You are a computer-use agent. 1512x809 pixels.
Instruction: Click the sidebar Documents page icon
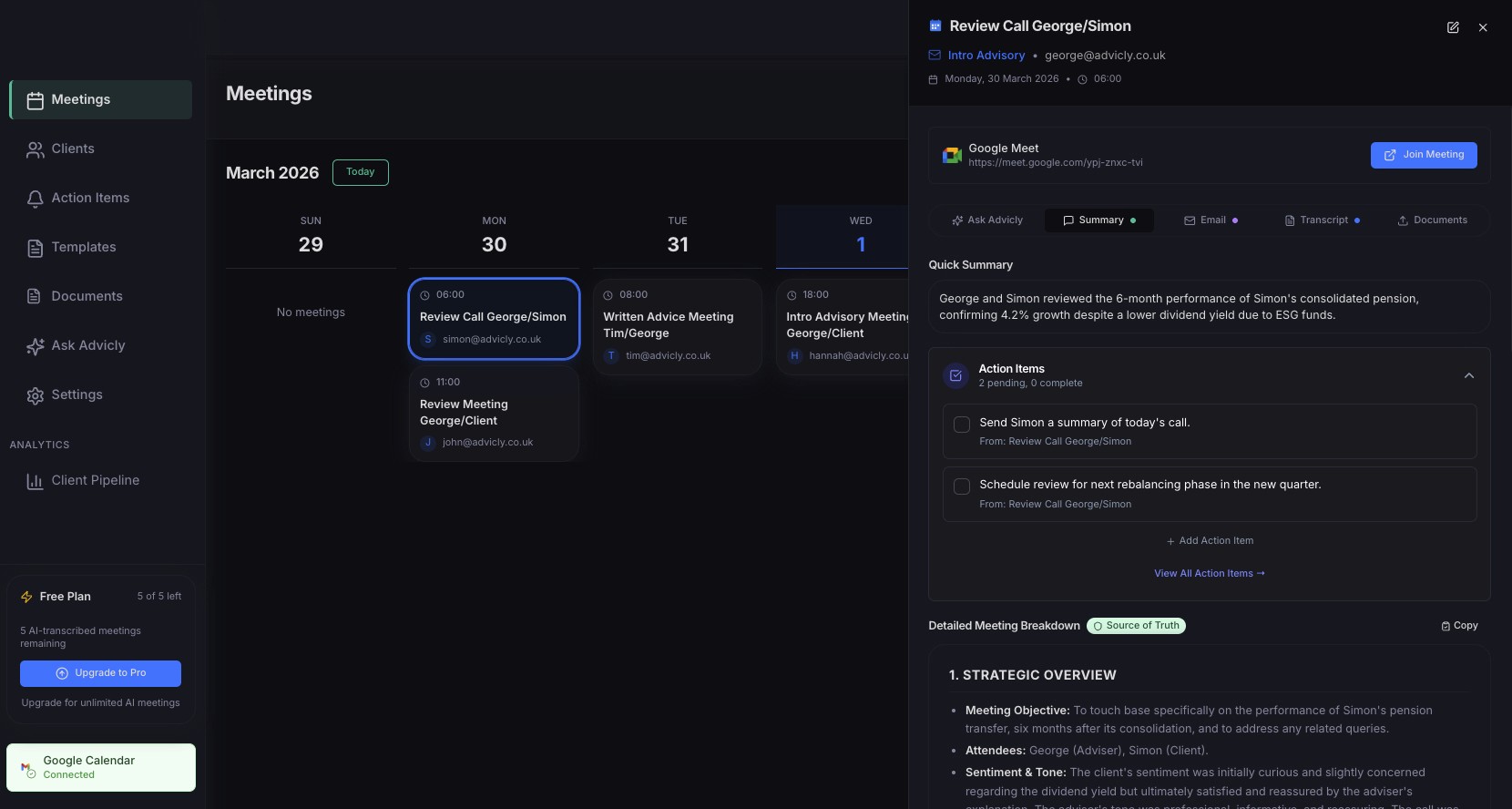[35, 297]
